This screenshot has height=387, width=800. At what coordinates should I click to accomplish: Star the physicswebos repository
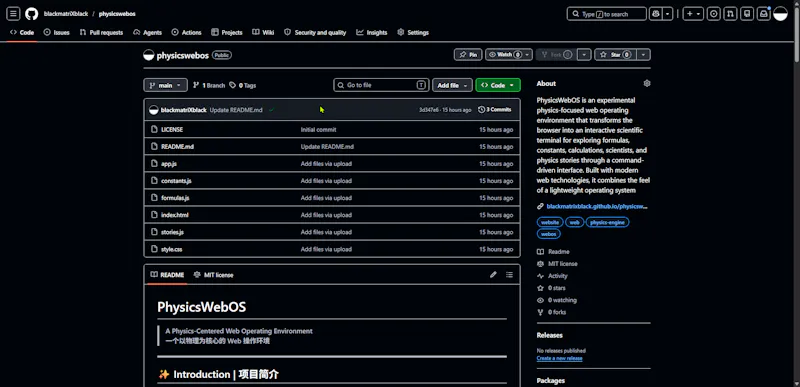616,55
